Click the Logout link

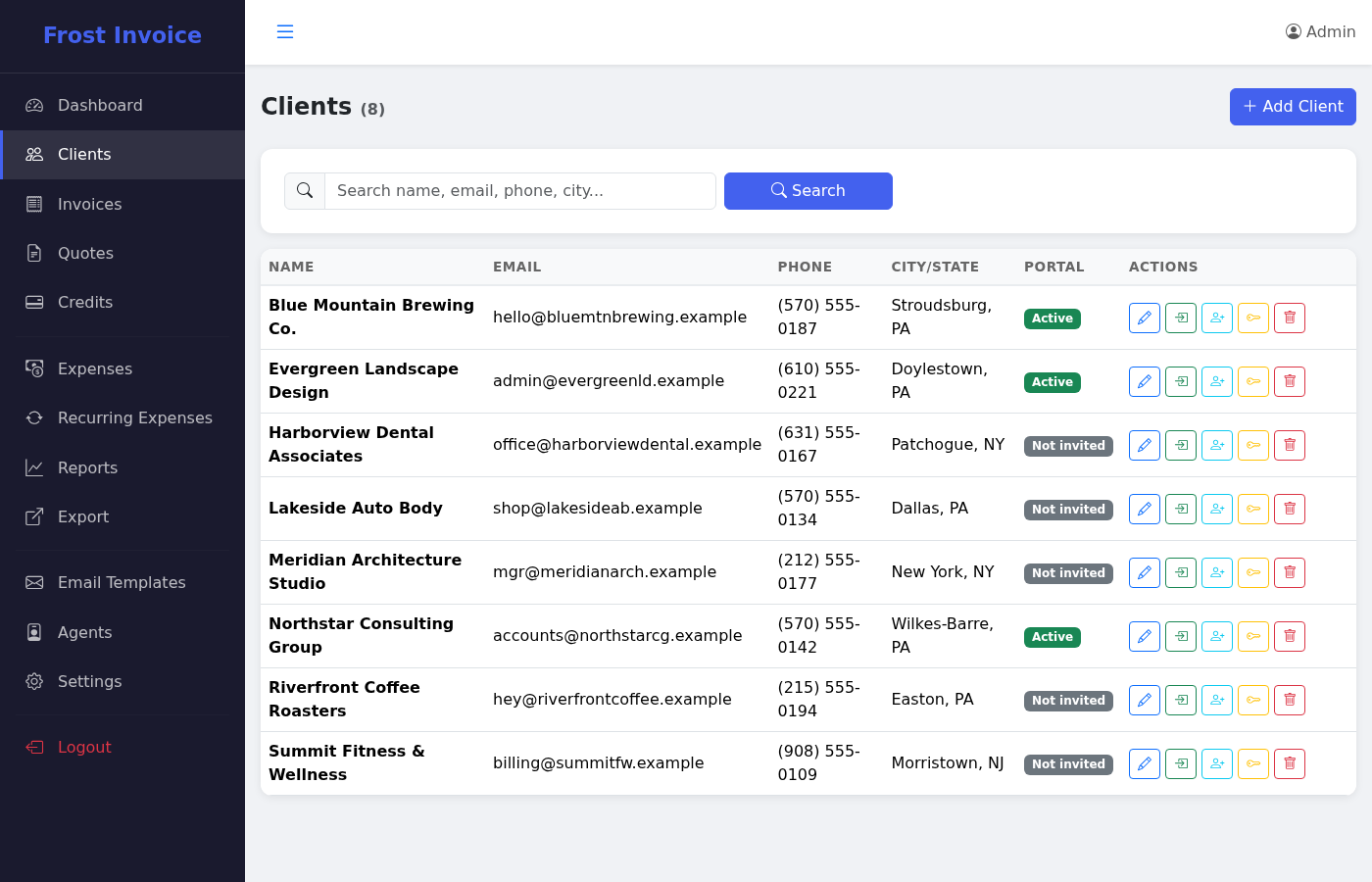[84, 747]
